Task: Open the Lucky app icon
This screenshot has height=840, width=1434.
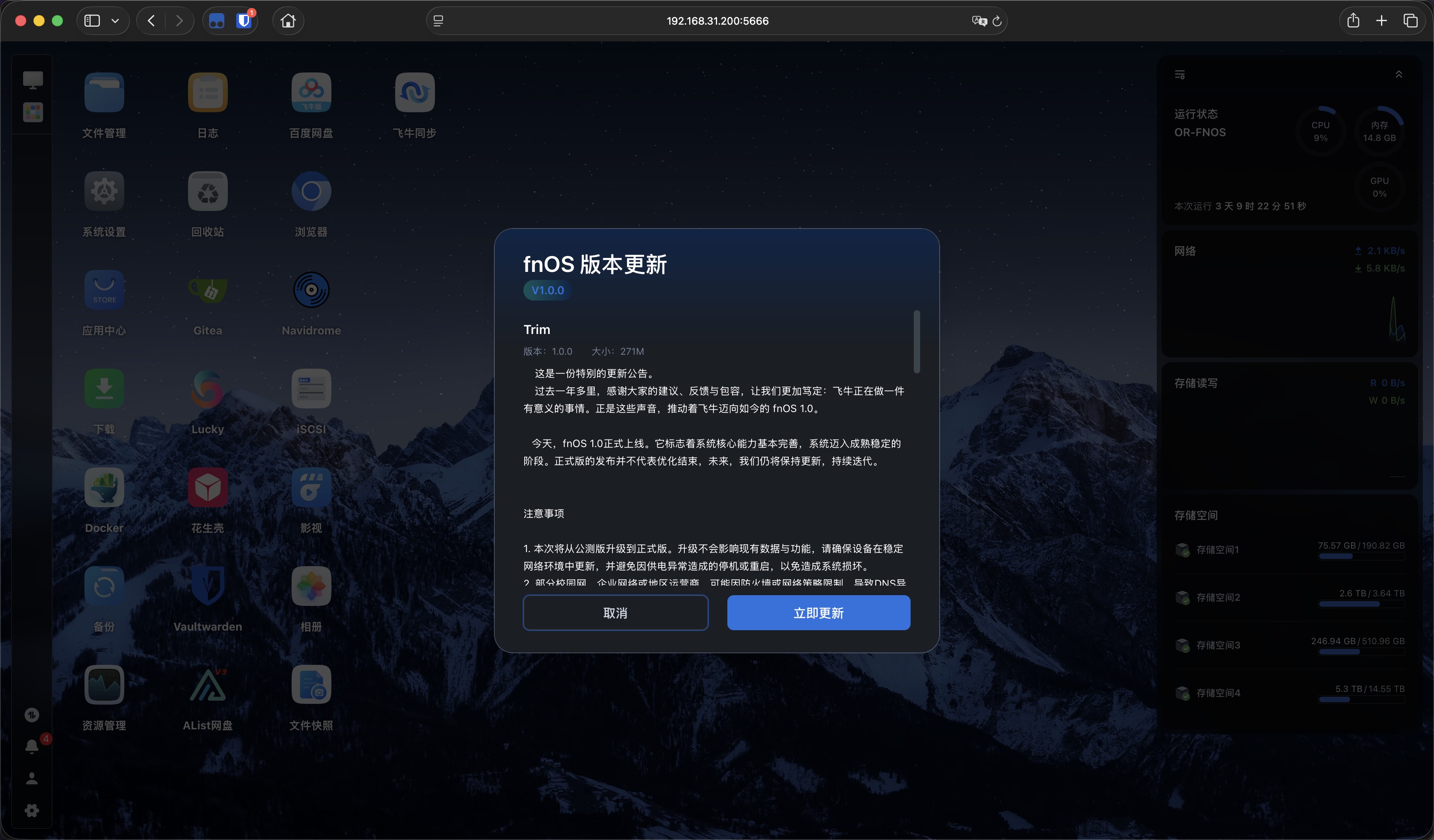Action: (x=208, y=389)
